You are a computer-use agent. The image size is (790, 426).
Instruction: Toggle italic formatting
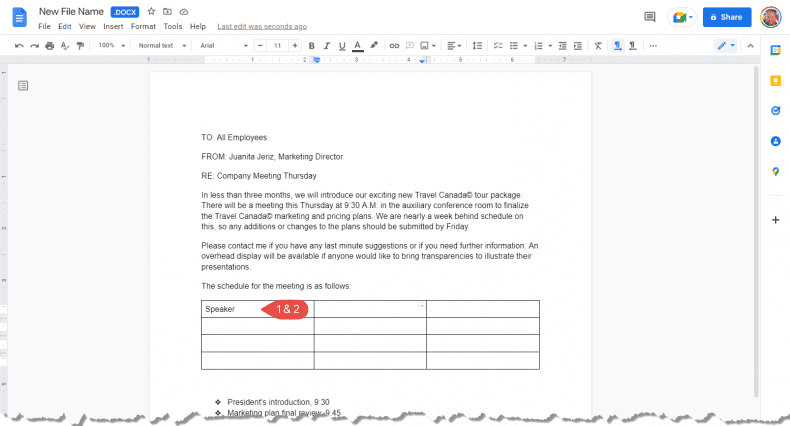tap(326, 45)
